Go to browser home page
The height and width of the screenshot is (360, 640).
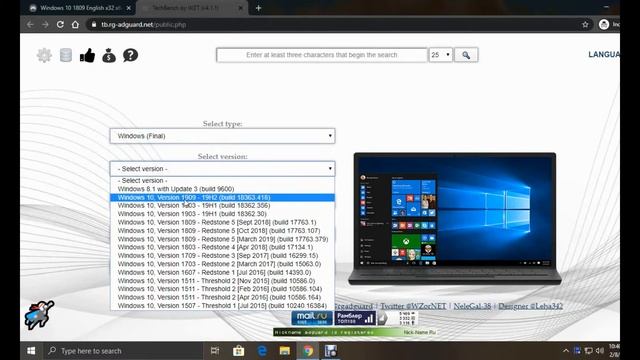click(x=75, y=24)
